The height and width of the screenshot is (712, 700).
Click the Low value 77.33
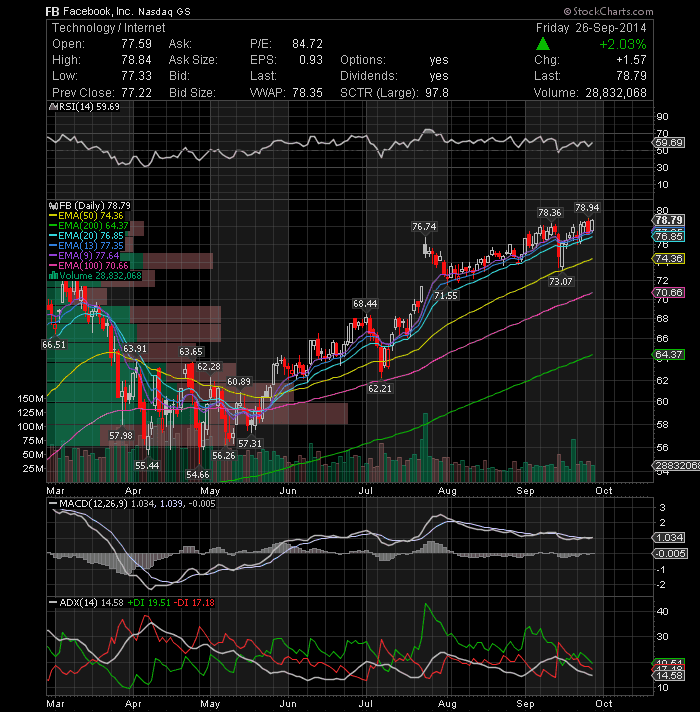click(136, 76)
